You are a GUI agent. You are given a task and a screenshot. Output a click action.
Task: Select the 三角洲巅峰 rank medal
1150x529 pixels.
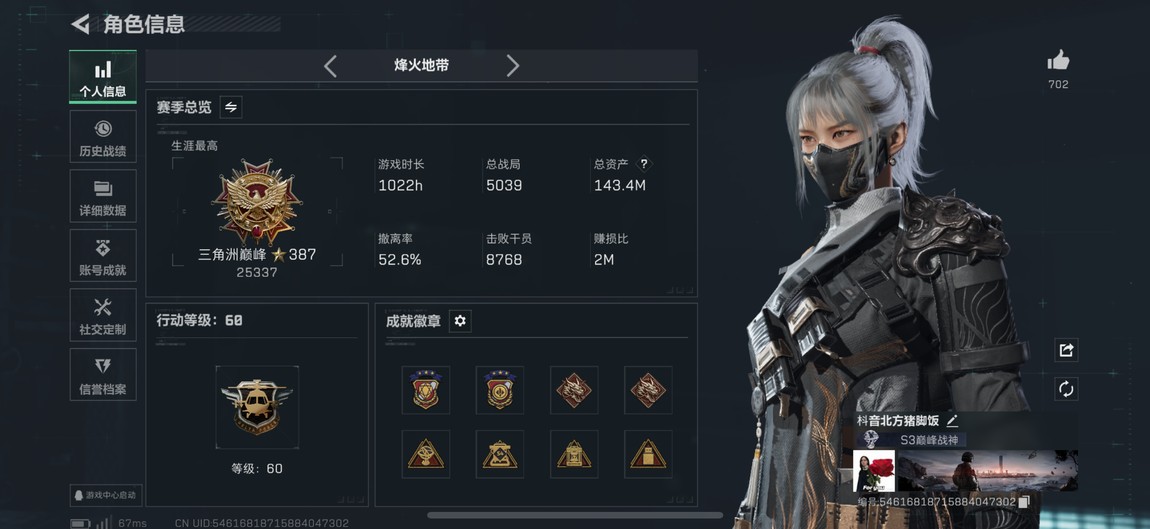(x=257, y=201)
